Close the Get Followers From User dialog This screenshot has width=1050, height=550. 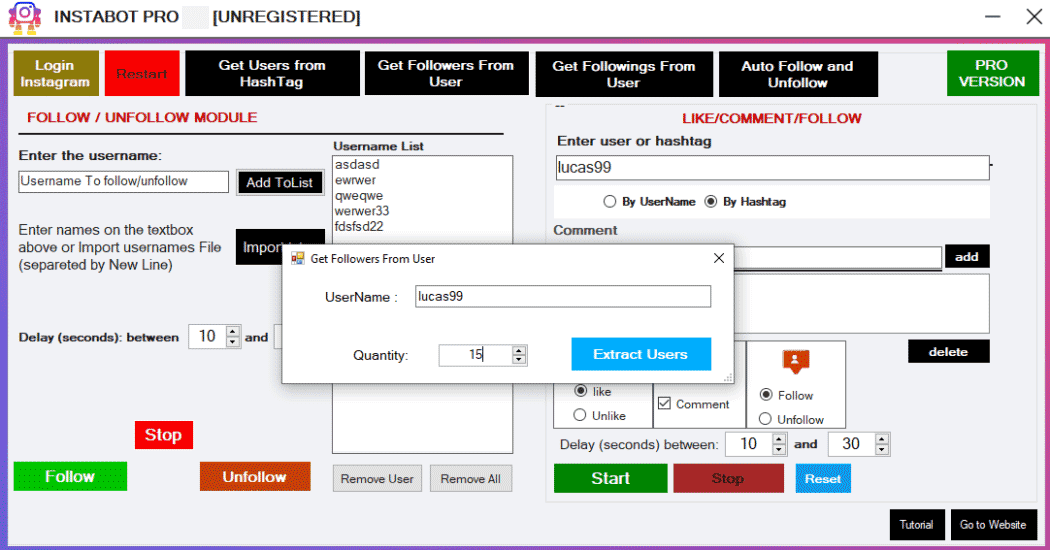click(718, 258)
